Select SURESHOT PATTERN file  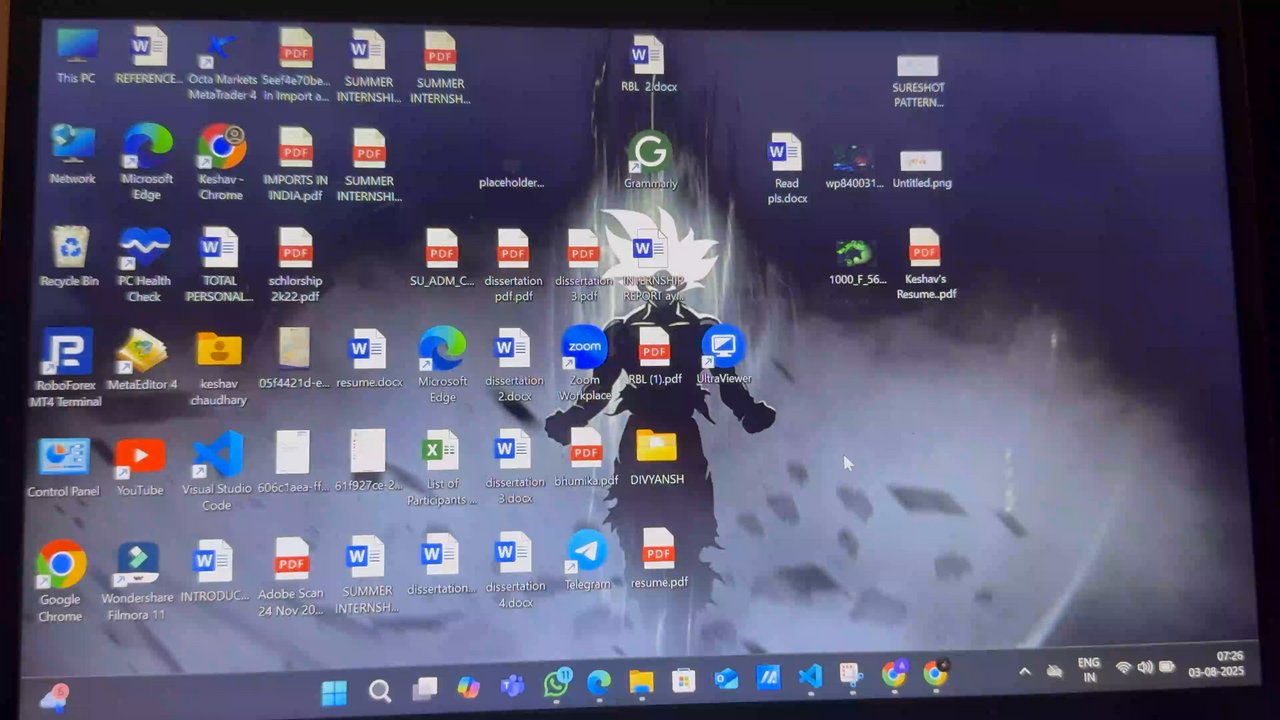click(x=918, y=81)
